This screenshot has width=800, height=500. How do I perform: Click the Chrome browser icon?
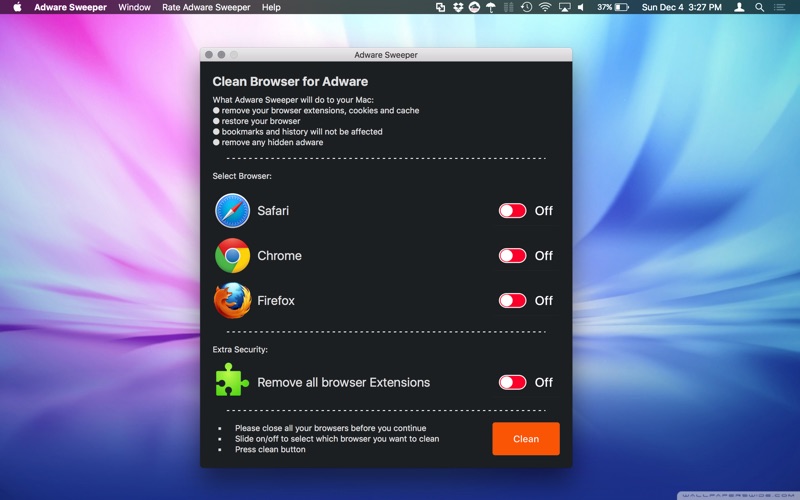232,255
